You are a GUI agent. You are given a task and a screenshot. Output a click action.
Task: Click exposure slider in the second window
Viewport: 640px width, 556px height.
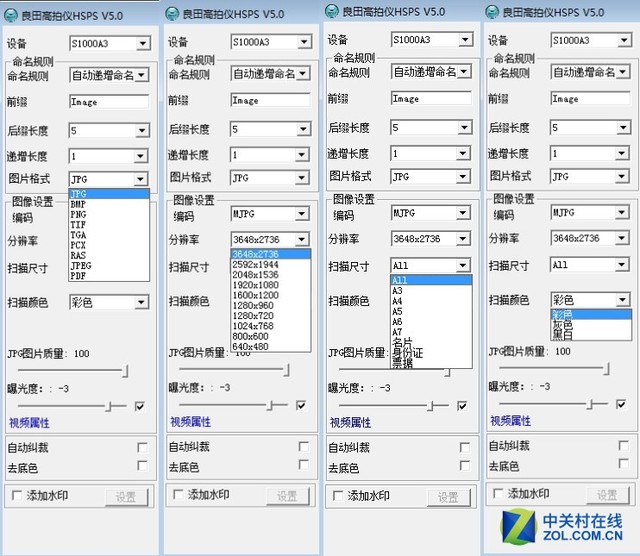tap(234, 405)
